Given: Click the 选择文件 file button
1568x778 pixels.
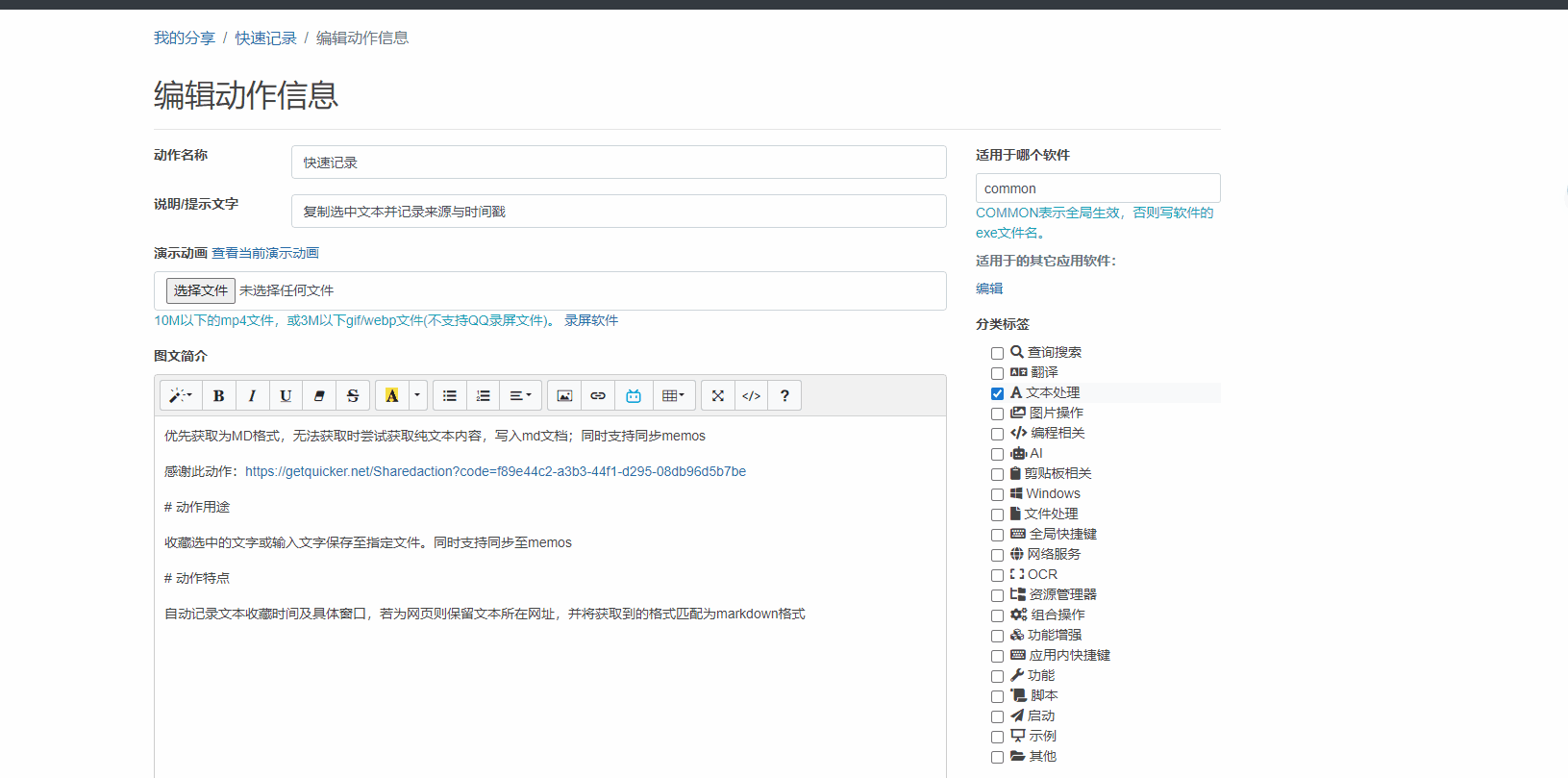Looking at the screenshot, I should [x=200, y=290].
